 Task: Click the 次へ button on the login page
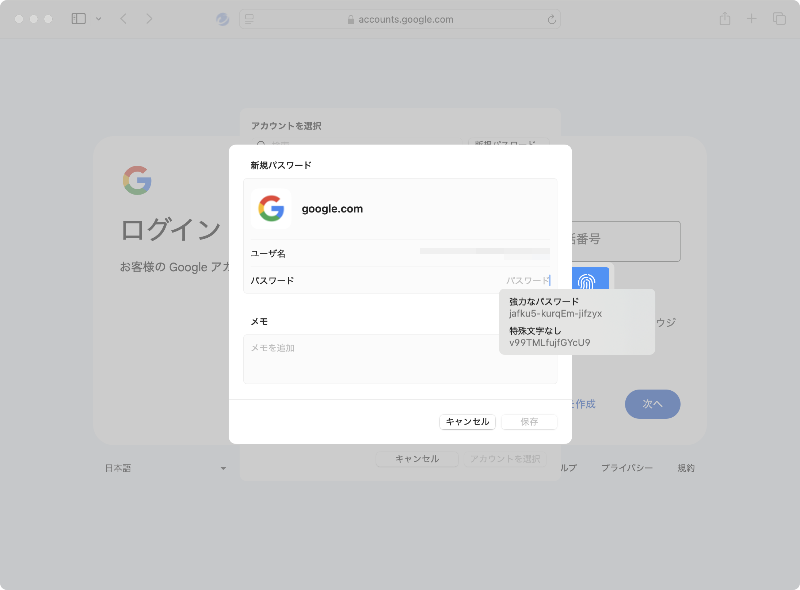[653, 404]
